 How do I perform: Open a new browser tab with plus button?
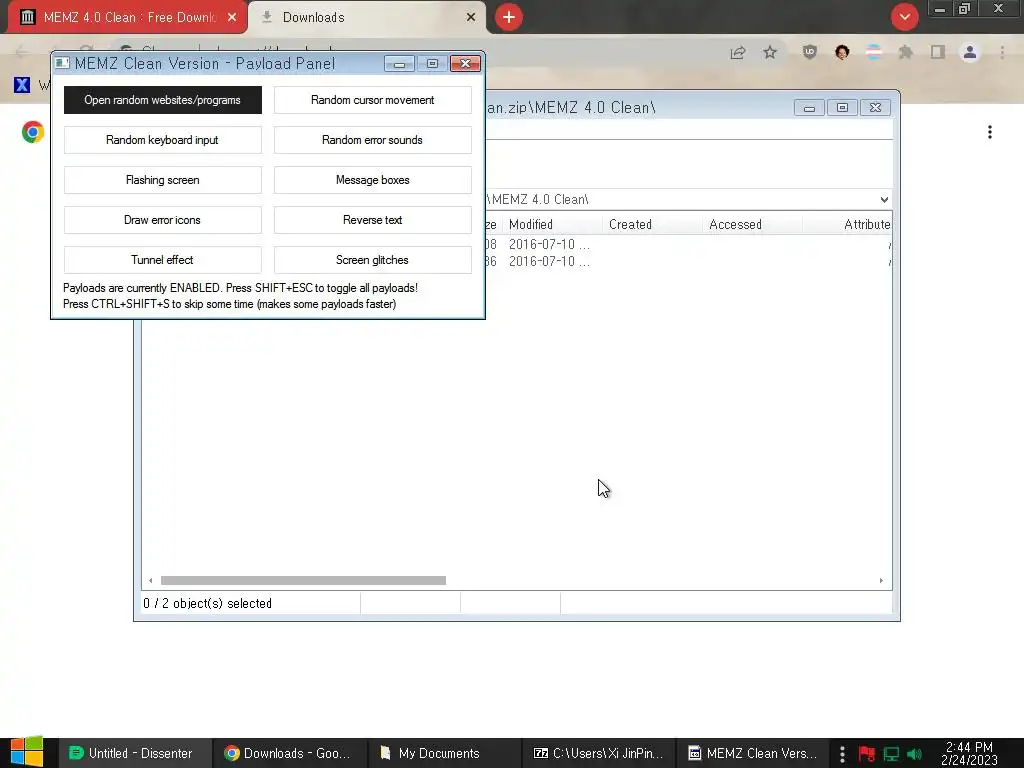point(509,17)
